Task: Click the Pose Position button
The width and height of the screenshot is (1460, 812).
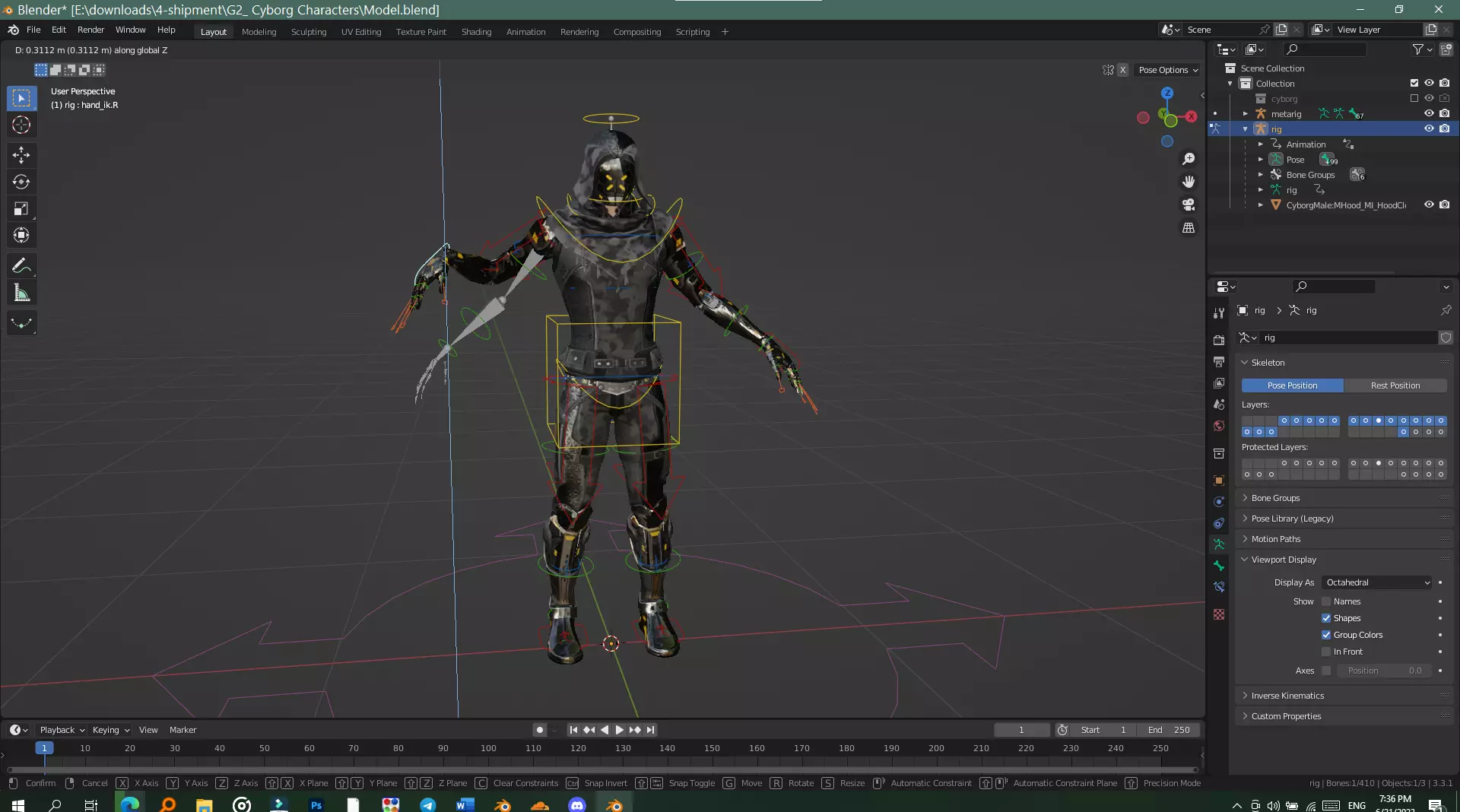Action: point(1292,385)
